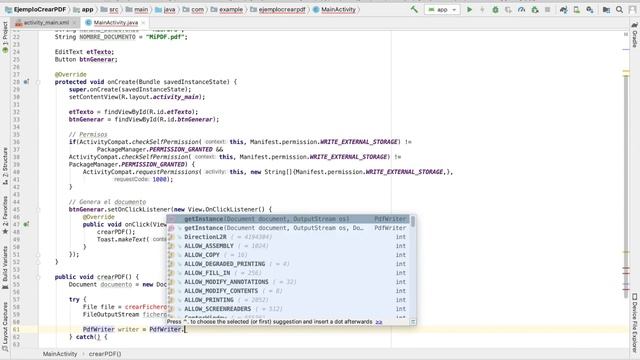This screenshot has height=360, width=640.
Task: Click the Profile app gauge icon
Action: click(521, 9)
